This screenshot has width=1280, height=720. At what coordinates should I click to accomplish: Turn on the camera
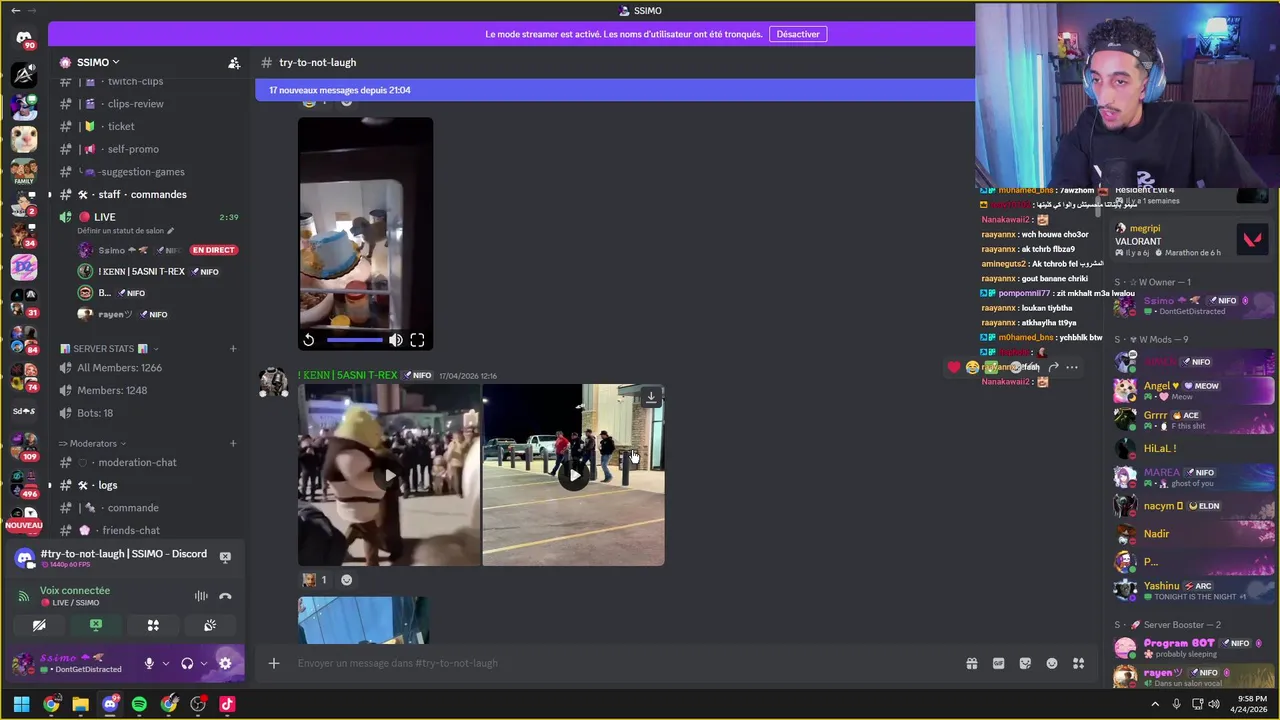click(39, 625)
